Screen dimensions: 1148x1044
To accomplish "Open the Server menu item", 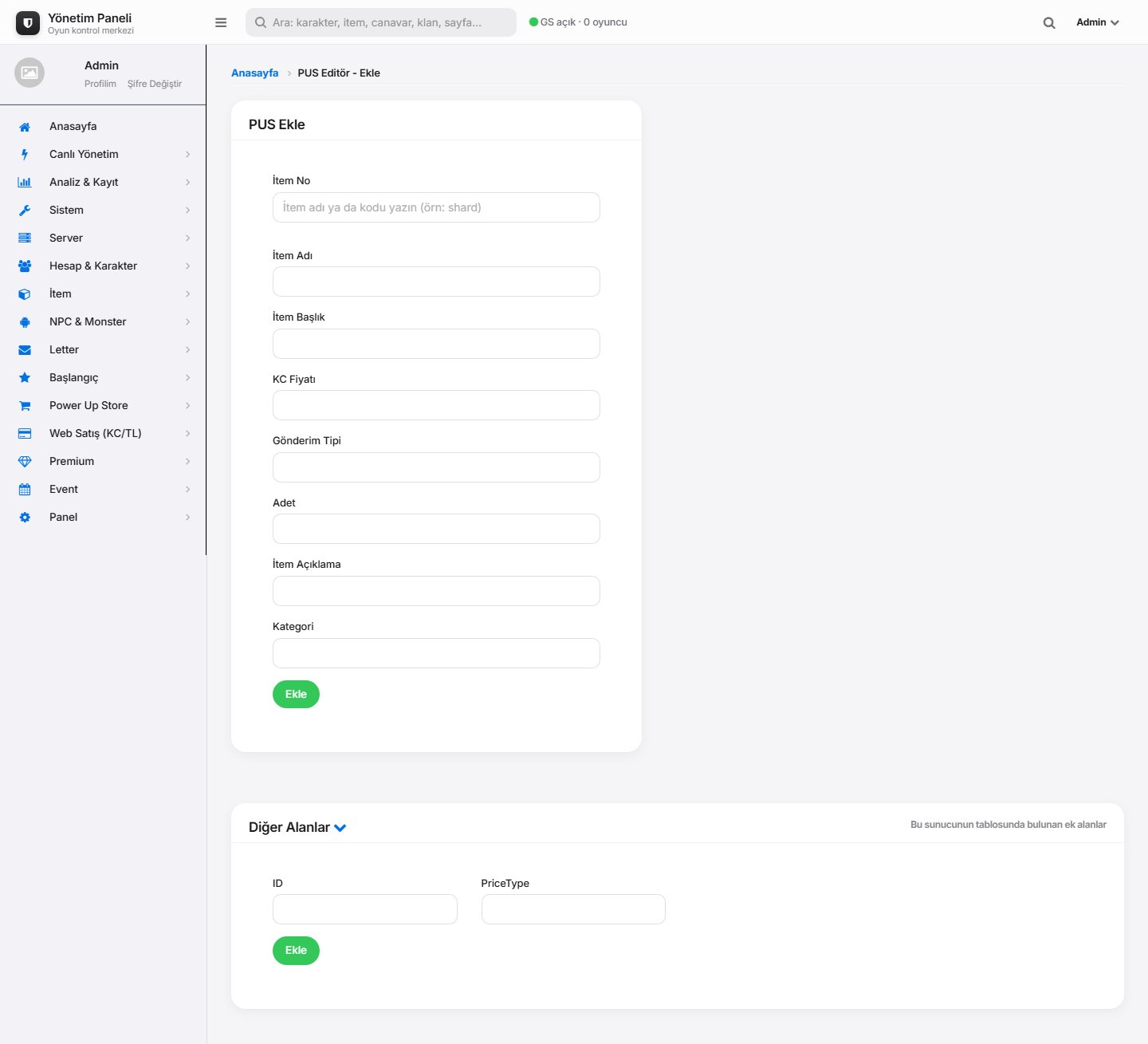I will [103, 238].
